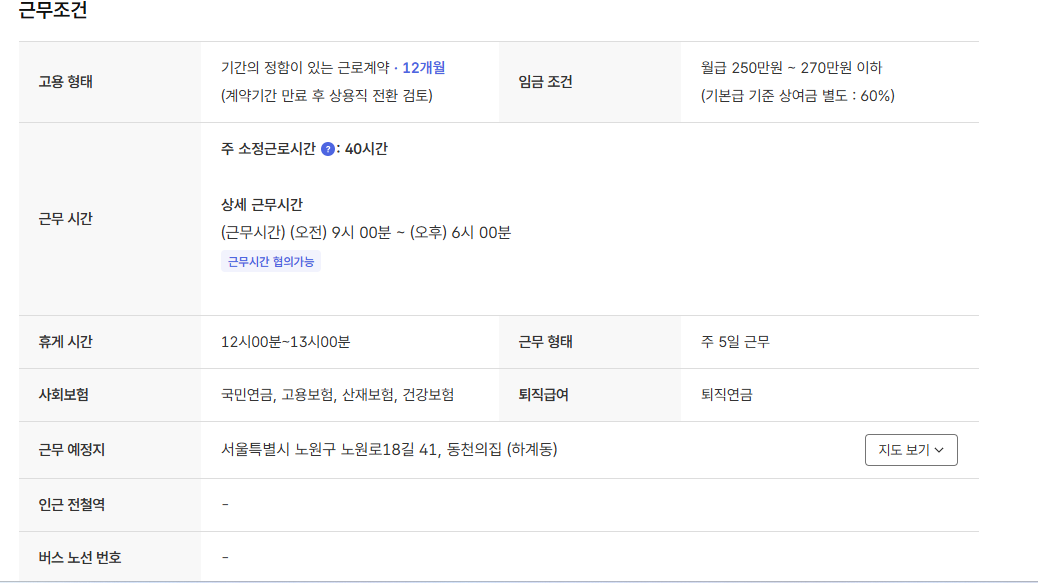1038x583 pixels.
Task: Click the 12시00분~13시00분 break time text
Action: coord(286,342)
